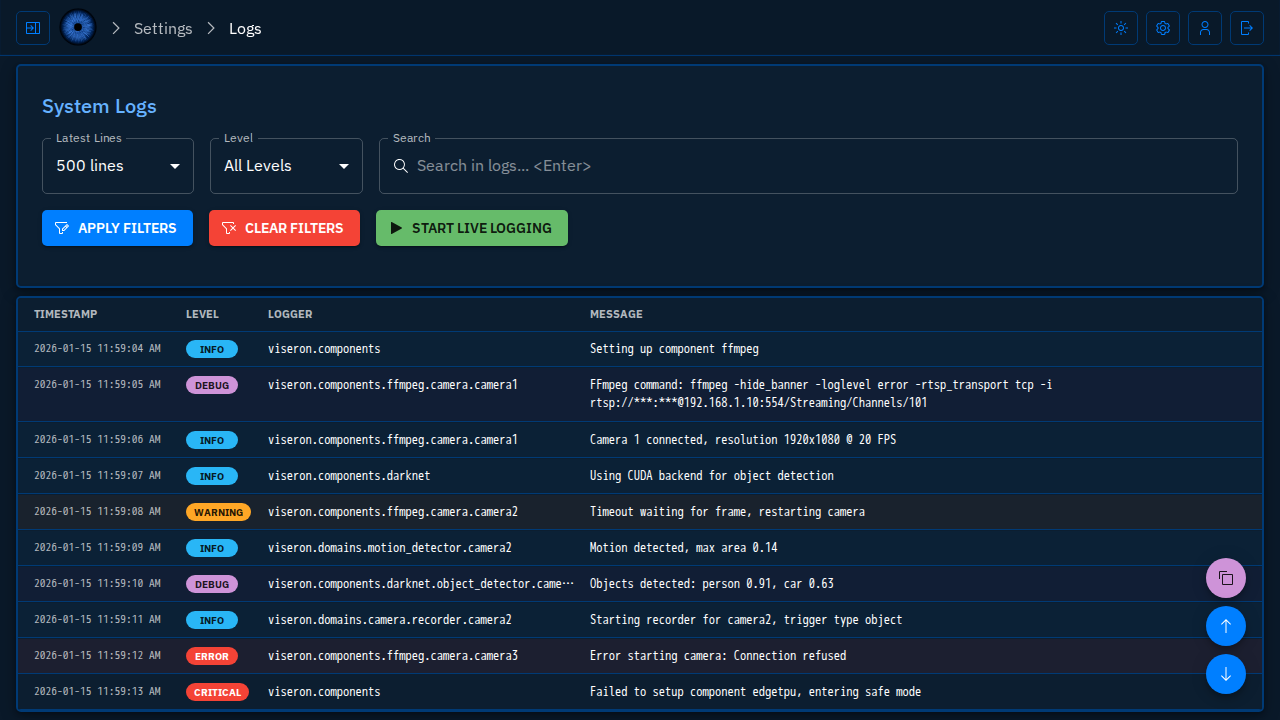Open settings via the gear icon
The image size is (1280, 720).
pos(1163,28)
